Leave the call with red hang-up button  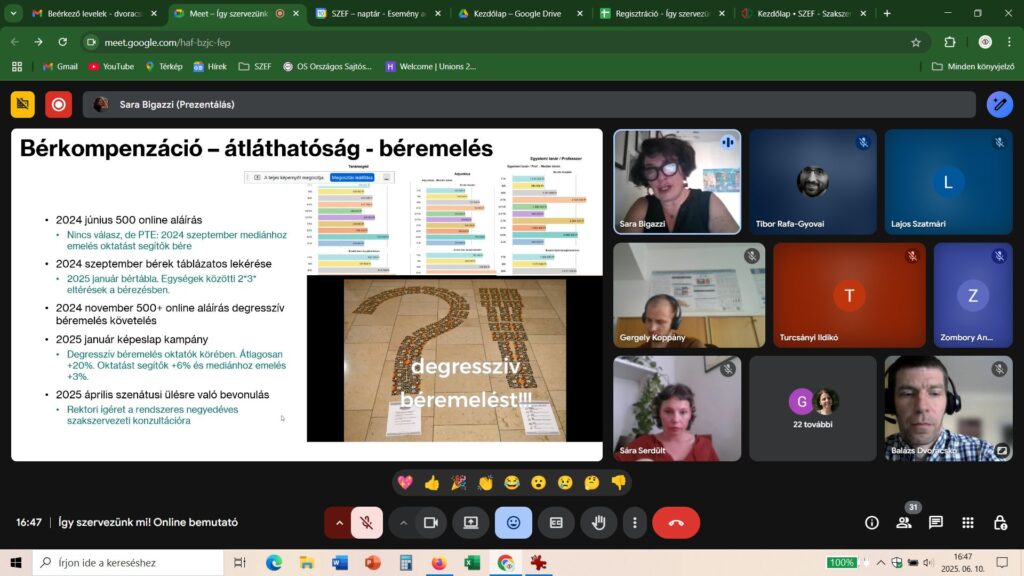pyautogui.click(x=676, y=522)
